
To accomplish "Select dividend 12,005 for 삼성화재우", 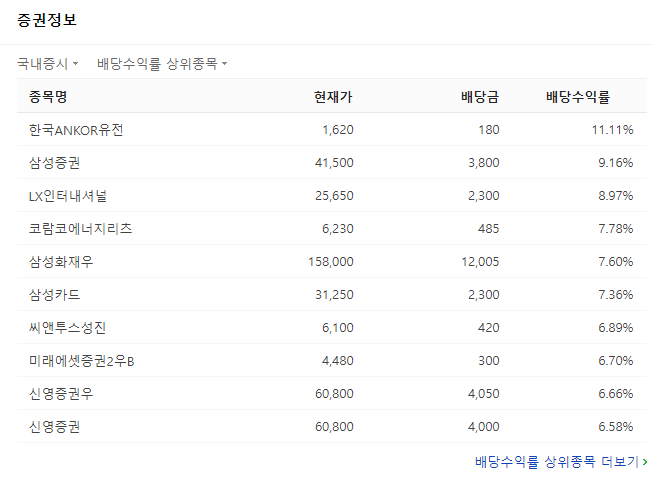I will pyautogui.click(x=480, y=261).
